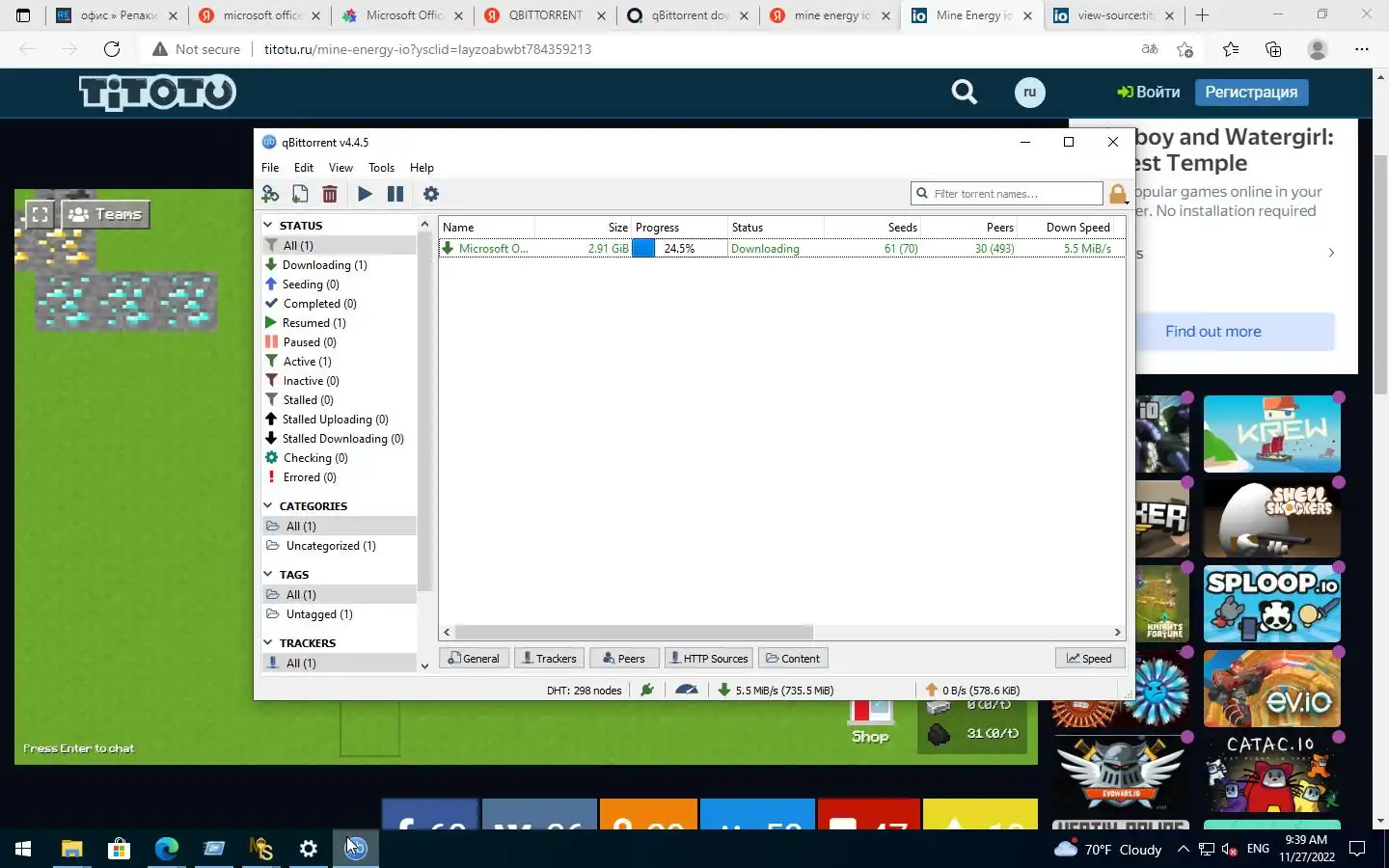The width and height of the screenshot is (1389, 868).
Task: Collapse the TAGS section in sidebar
Action: pos(268,574)
